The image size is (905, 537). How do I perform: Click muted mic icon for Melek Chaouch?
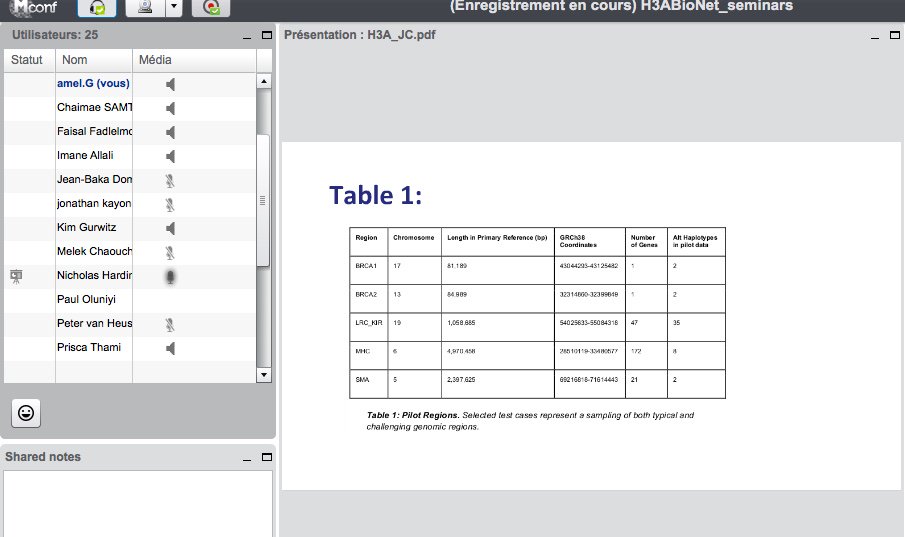coord(170,252)
